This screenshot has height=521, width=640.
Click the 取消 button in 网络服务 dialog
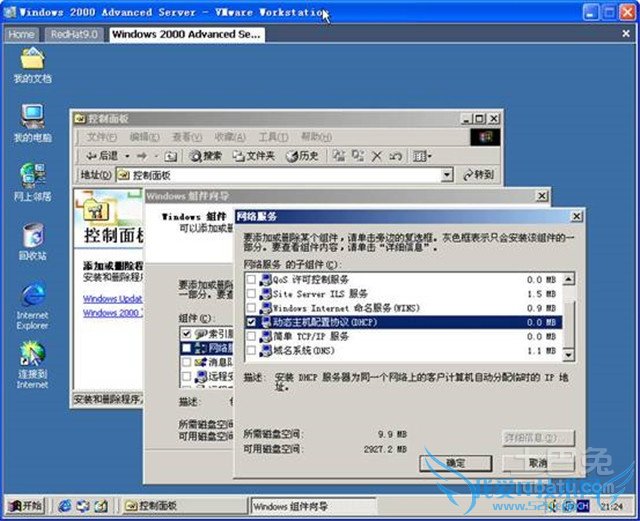(539, 463)
